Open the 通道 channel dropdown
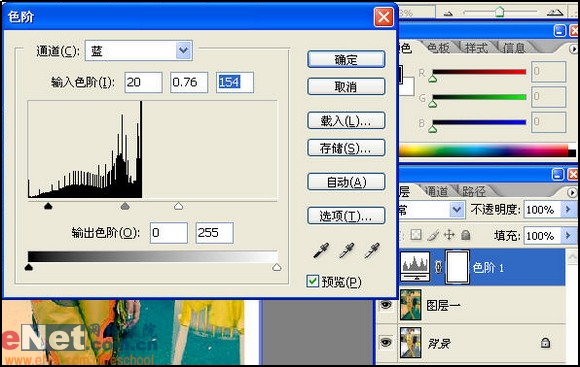 point(184,50)
